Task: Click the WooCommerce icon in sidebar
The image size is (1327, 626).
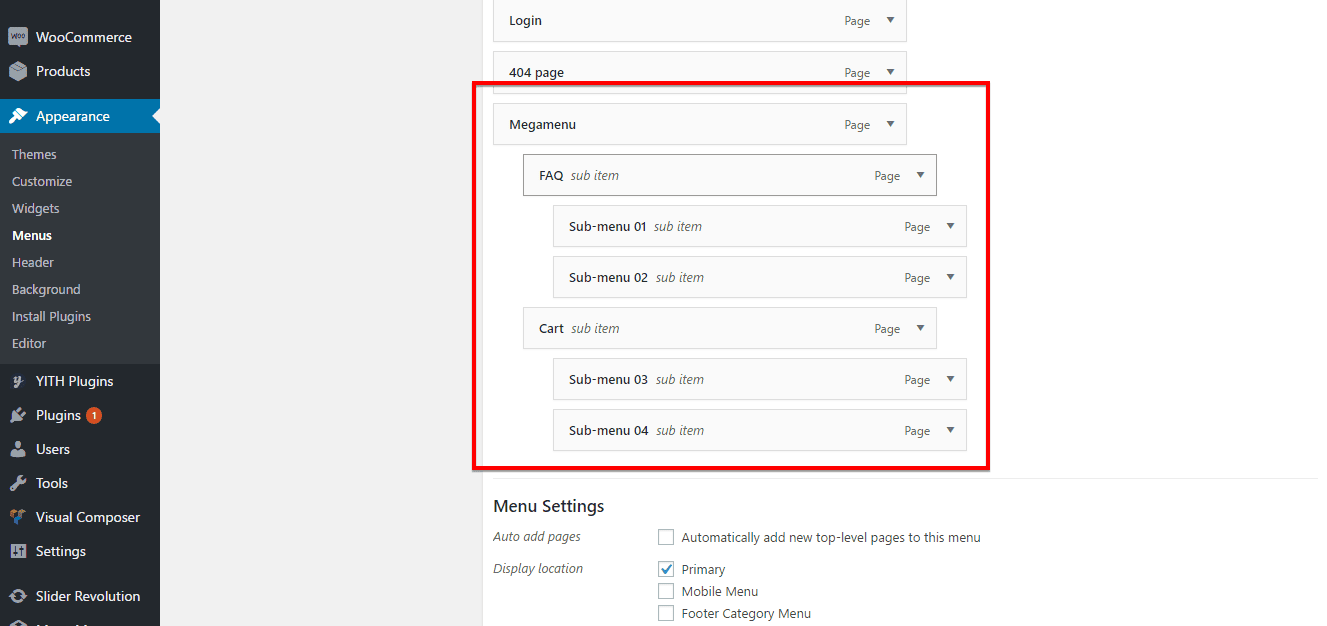Action: coord(18,37)
